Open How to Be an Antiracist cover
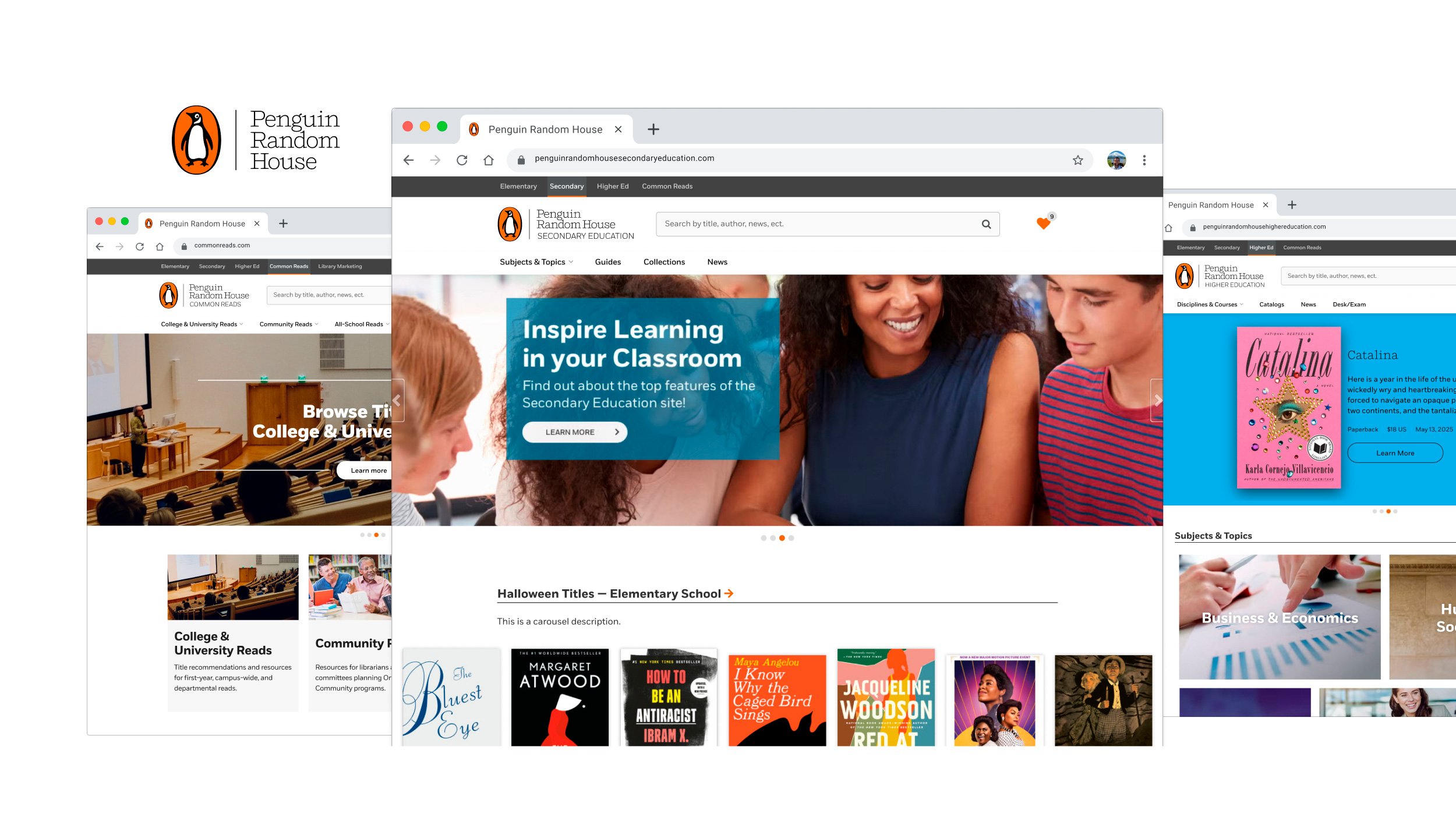The image size is (1456, 824). 669,697
